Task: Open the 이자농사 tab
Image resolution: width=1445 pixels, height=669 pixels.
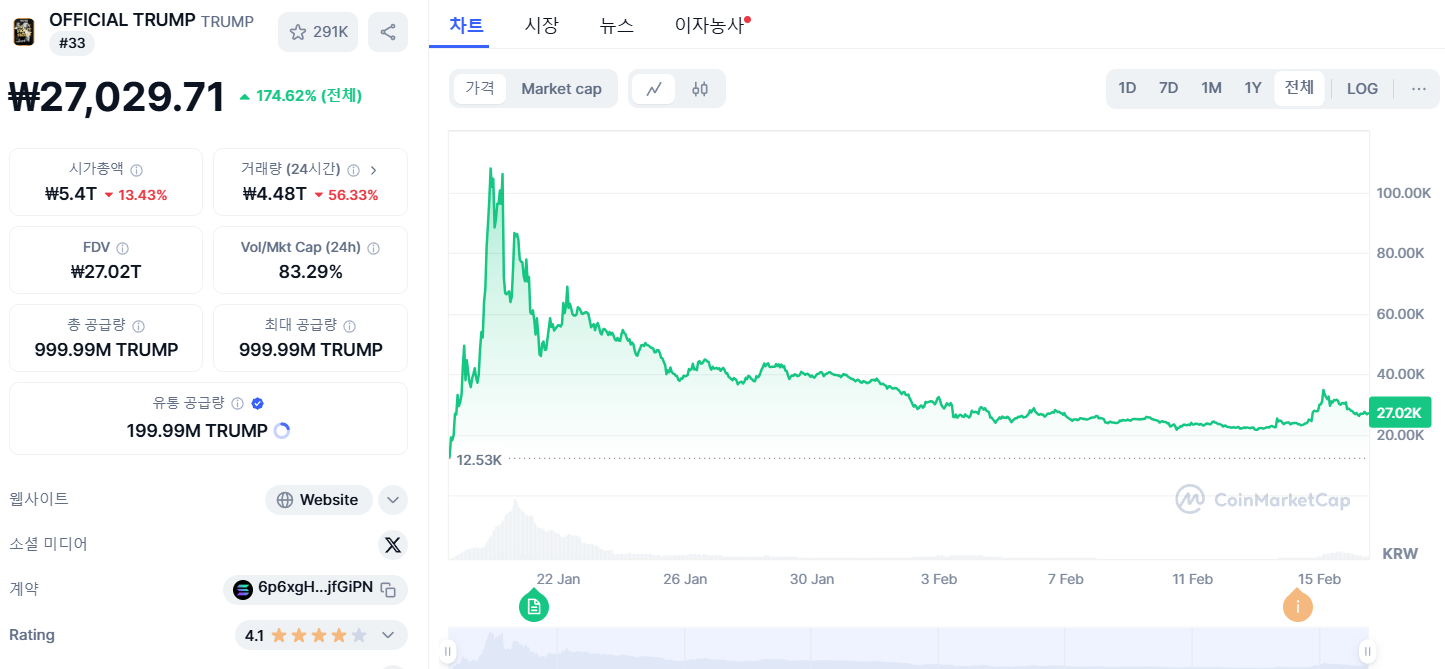Action: click(706, 26)
